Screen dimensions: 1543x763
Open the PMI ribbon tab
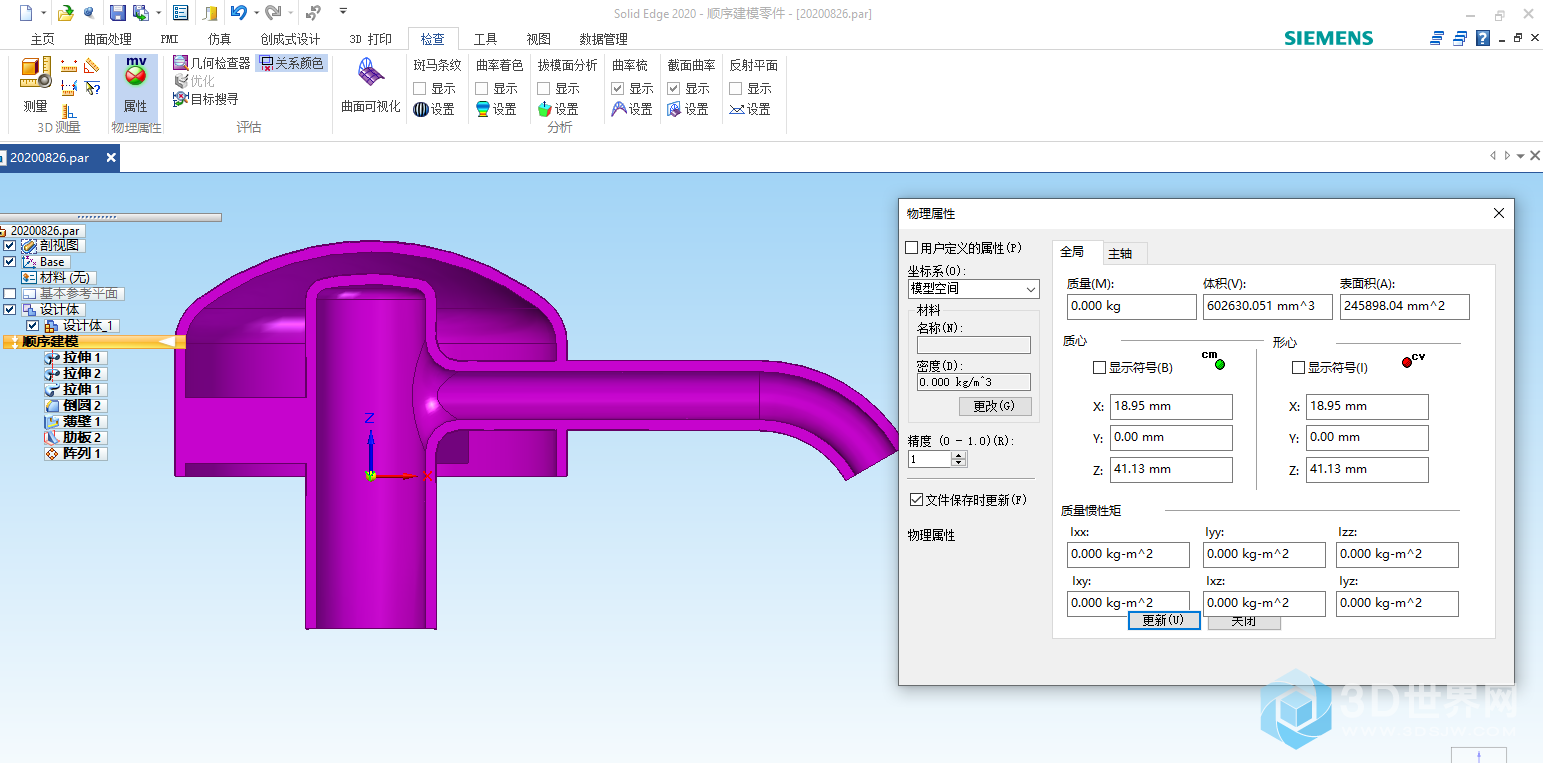[x=169, y=39]
